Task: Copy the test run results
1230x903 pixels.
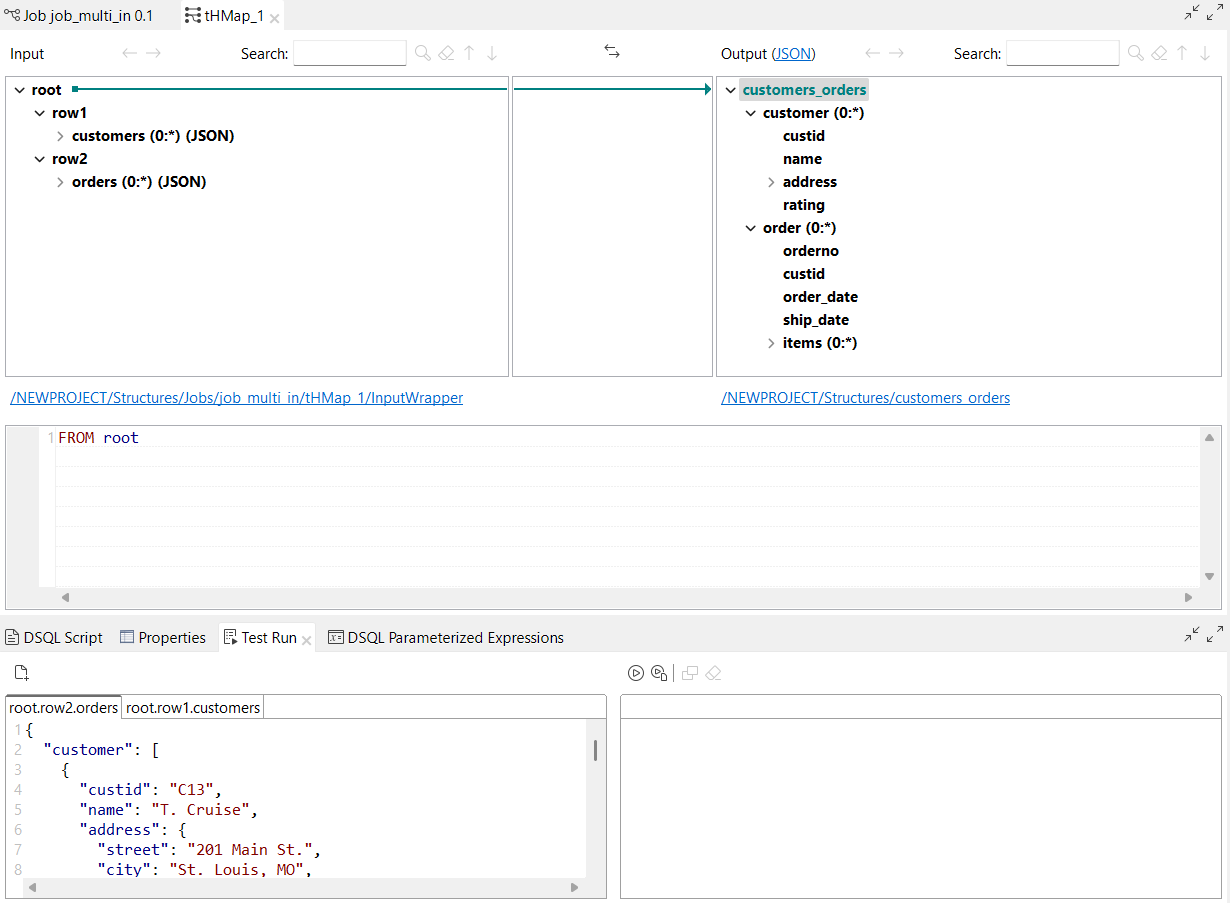Action: click(689, 673)
